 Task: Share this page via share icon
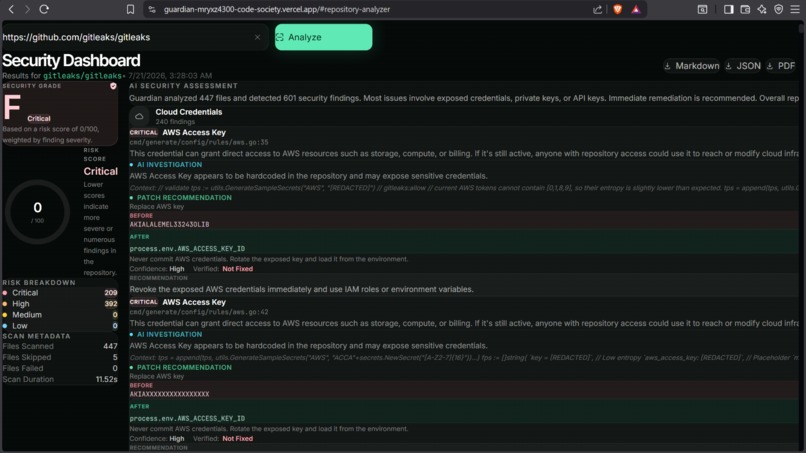(x=597, y=9)
